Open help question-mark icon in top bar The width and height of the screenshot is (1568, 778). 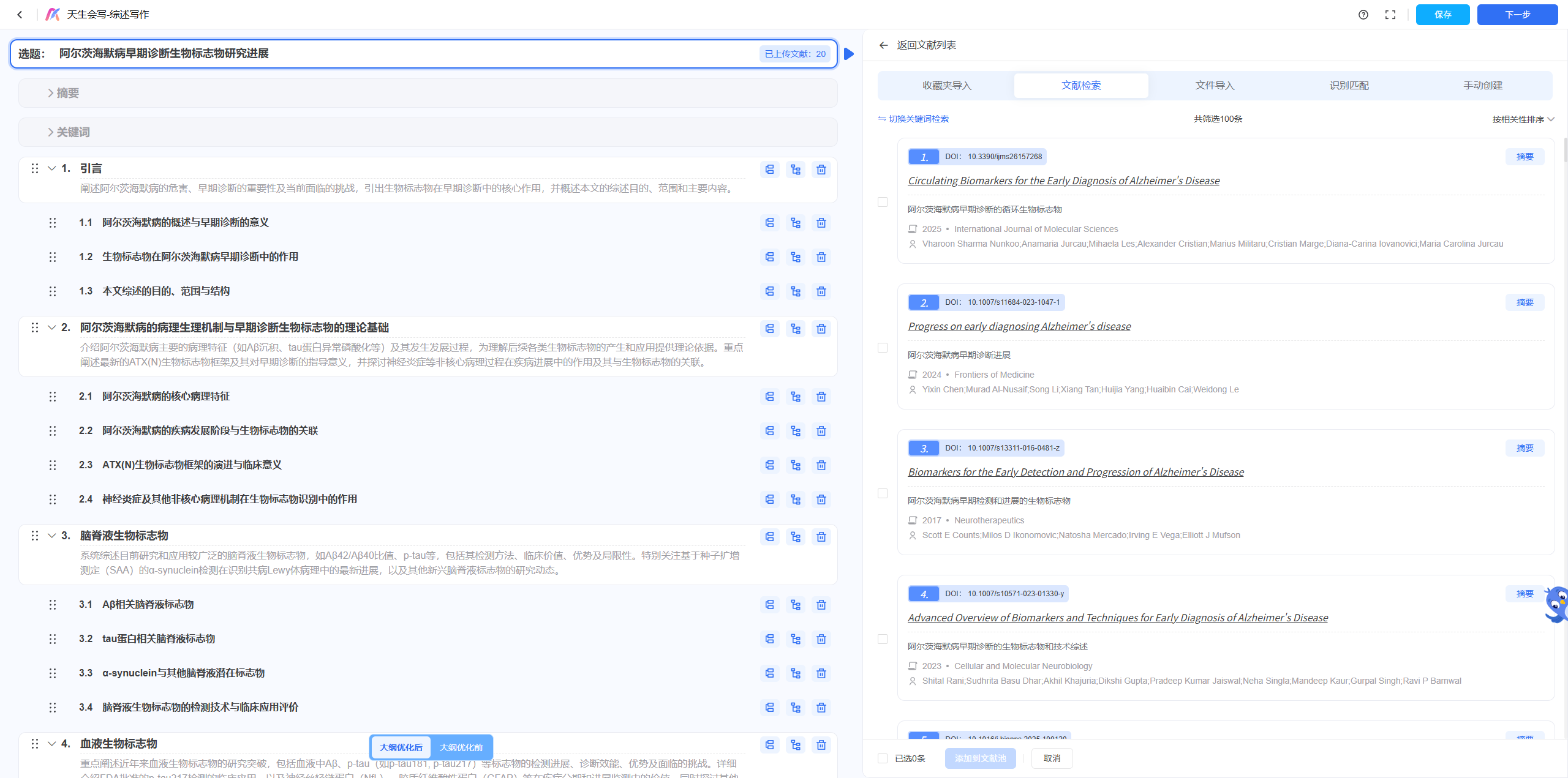click(x=1363, y=15)
